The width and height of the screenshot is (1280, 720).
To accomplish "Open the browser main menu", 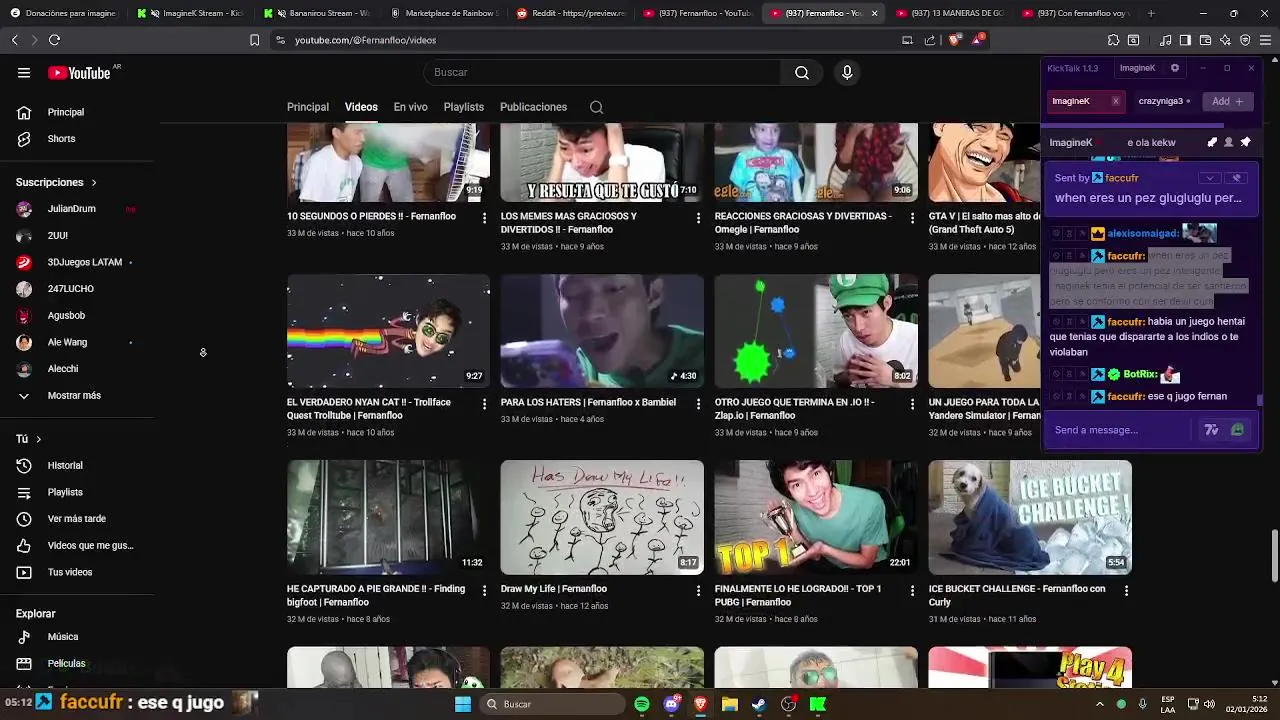I will [1265, 40].
